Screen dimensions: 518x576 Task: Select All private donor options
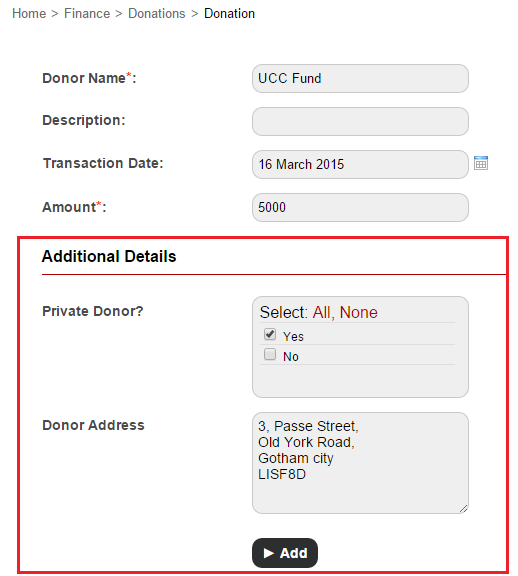(x=321, y=312)
